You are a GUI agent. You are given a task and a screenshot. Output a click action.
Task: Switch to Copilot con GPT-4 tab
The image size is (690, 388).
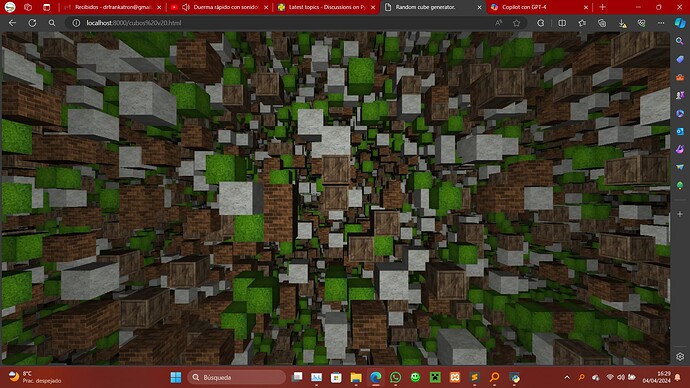(x=540, y=7)
